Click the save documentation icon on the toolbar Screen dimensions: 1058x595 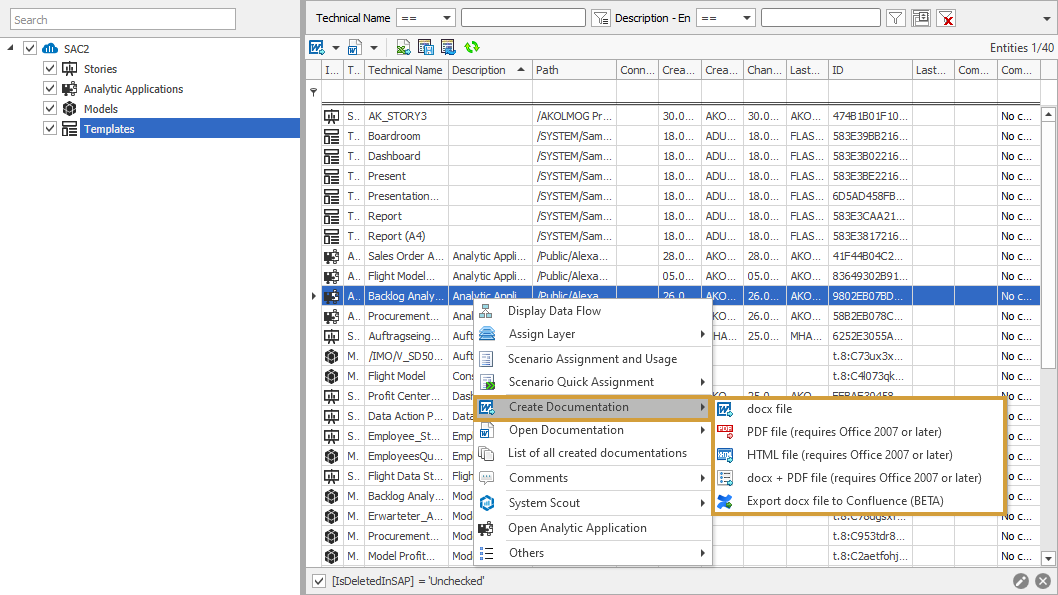(425, 46)
